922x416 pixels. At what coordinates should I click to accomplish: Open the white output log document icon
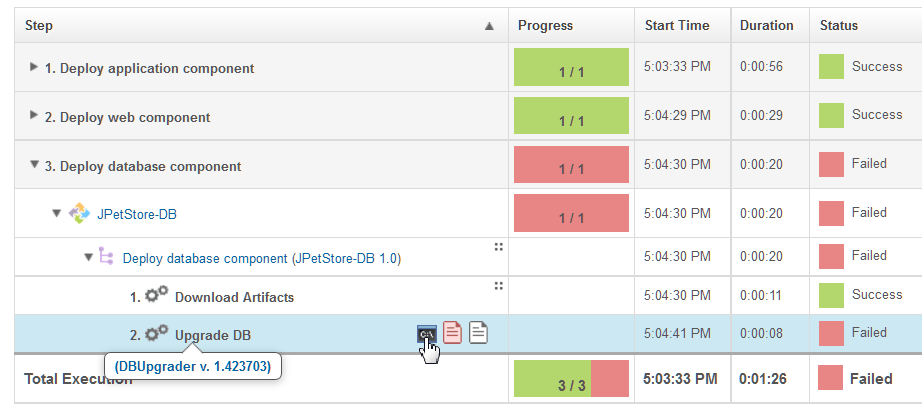(479, 333)
